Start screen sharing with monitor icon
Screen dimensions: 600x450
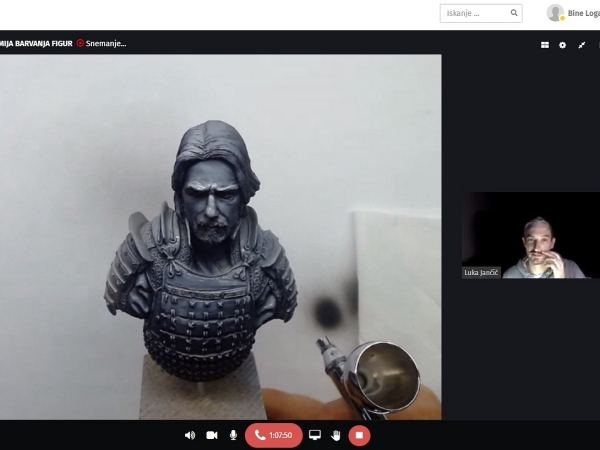pos(315,435)
